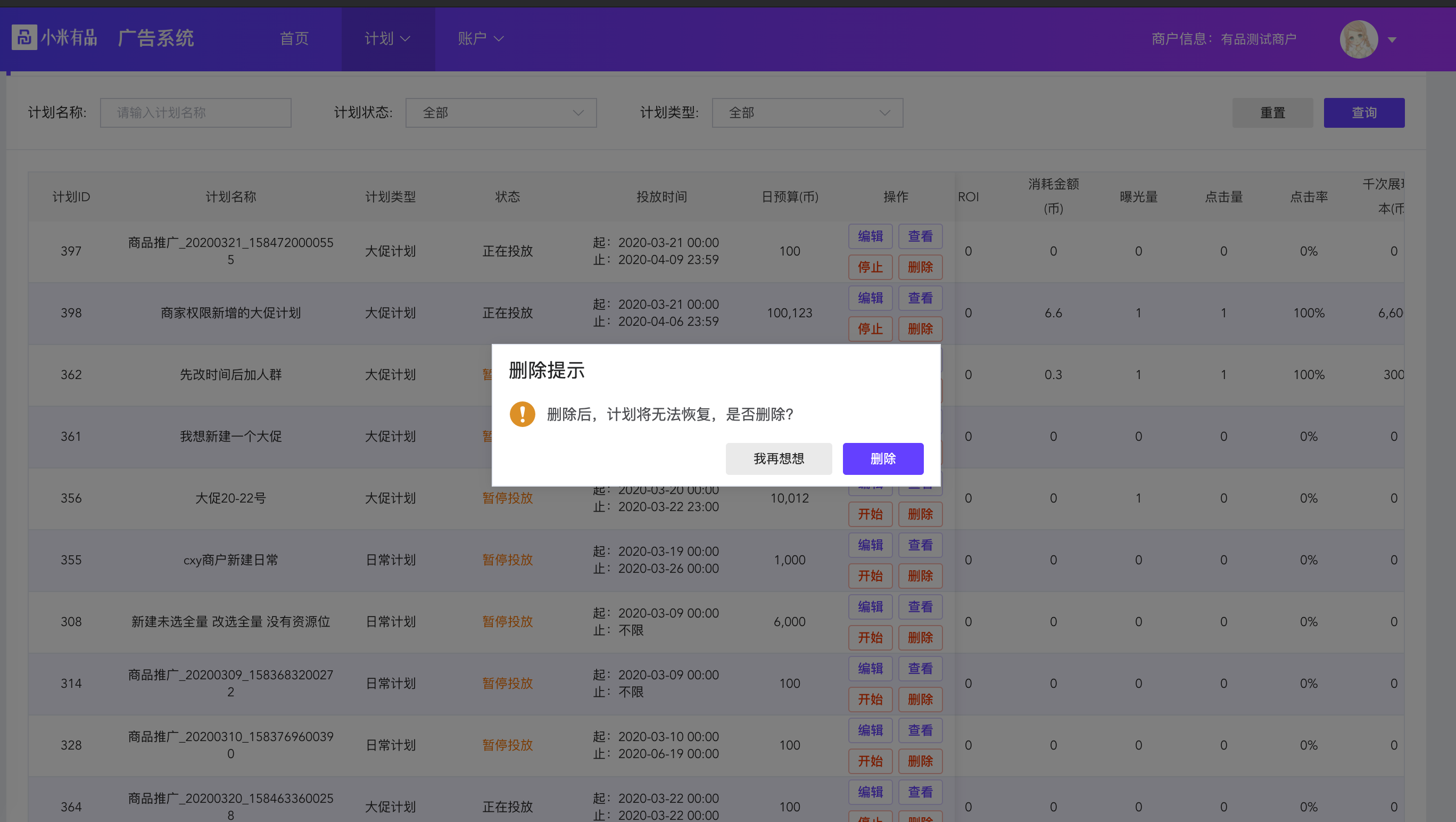This screenshot has width=1456, height=822.
Task: Click the 计划名称 input field
Action: point(195,112)
